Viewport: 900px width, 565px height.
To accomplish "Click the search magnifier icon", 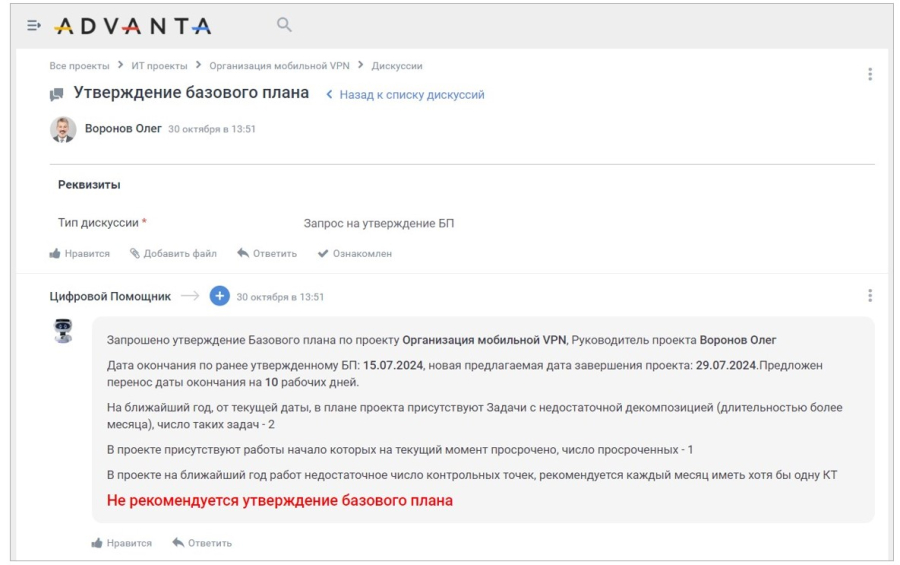I will 284,25.
